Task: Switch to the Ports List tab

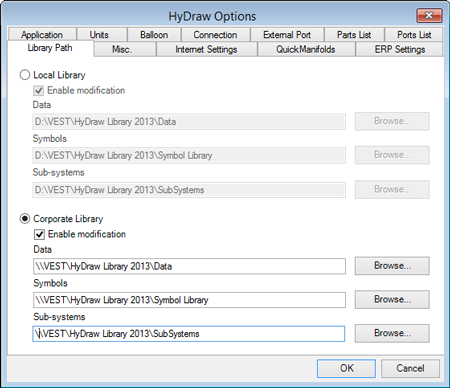Action: [x=414, y=35]
